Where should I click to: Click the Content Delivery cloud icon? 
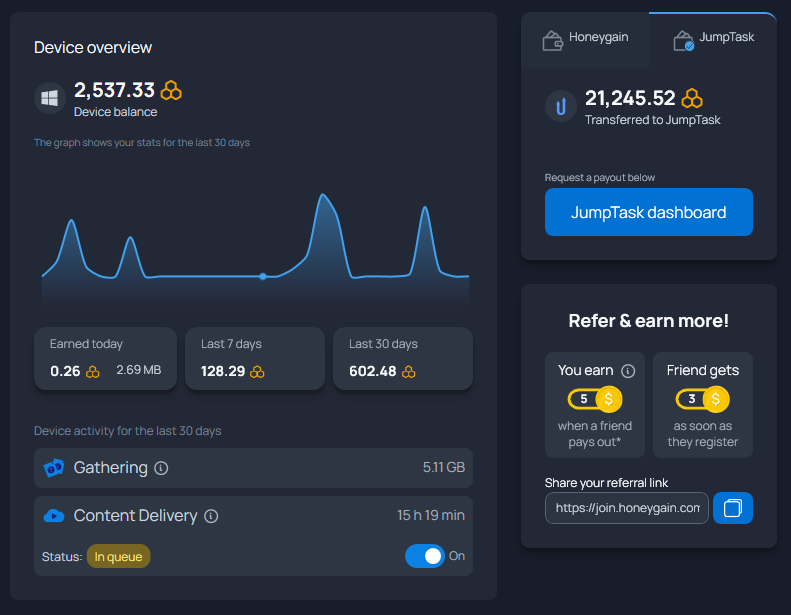pyautogui.click(x=54, y=516)
